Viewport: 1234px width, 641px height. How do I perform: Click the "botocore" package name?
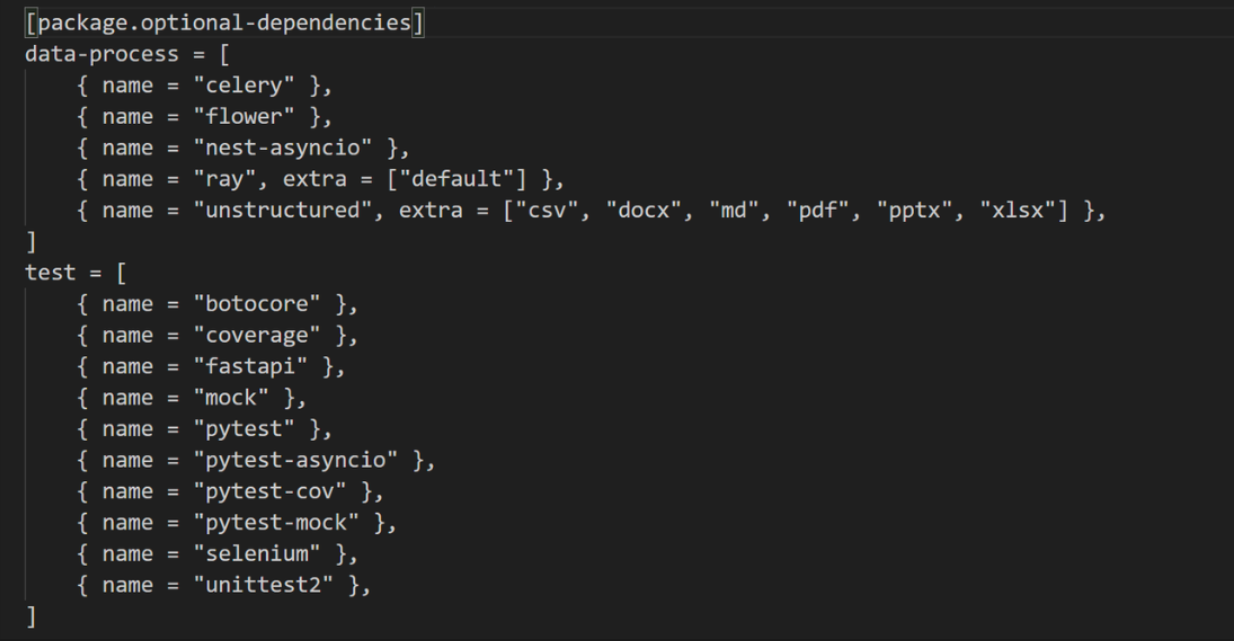(x=250, y=304)
